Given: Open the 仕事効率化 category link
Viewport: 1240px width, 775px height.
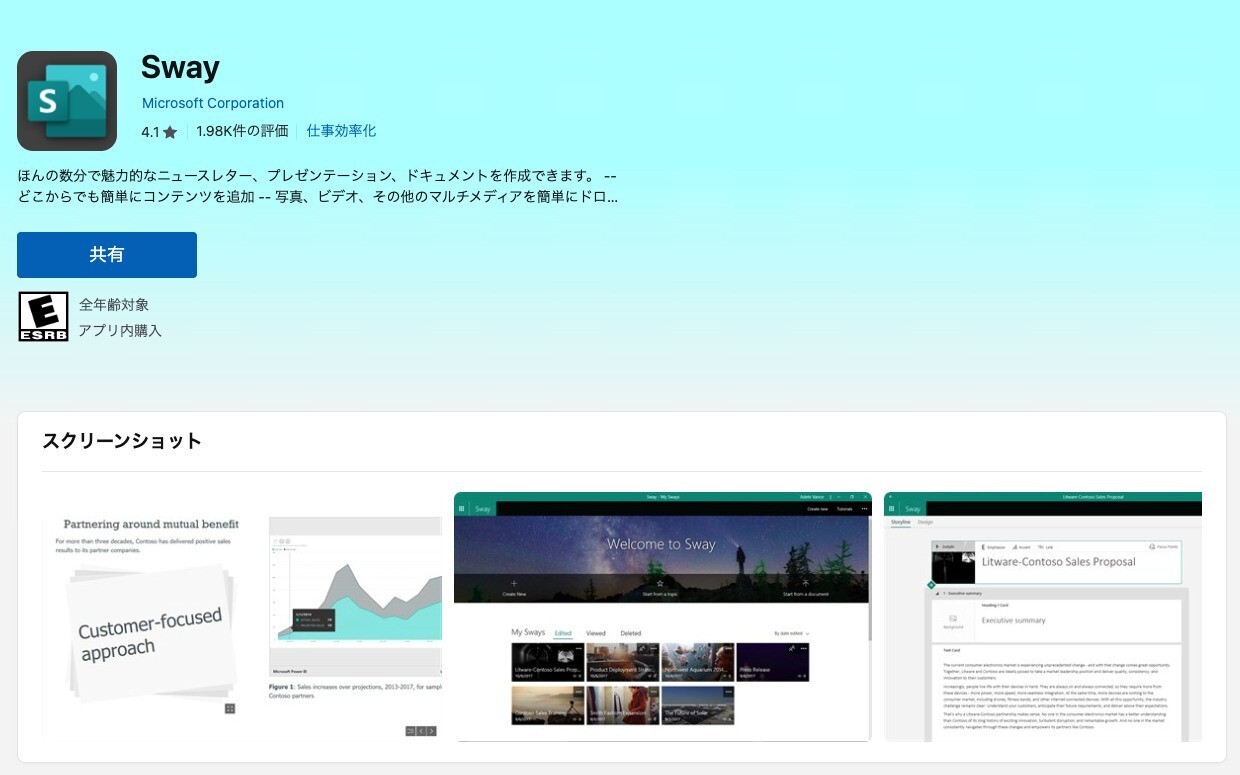Looking at the screenshot, I should tap(341, 131).
